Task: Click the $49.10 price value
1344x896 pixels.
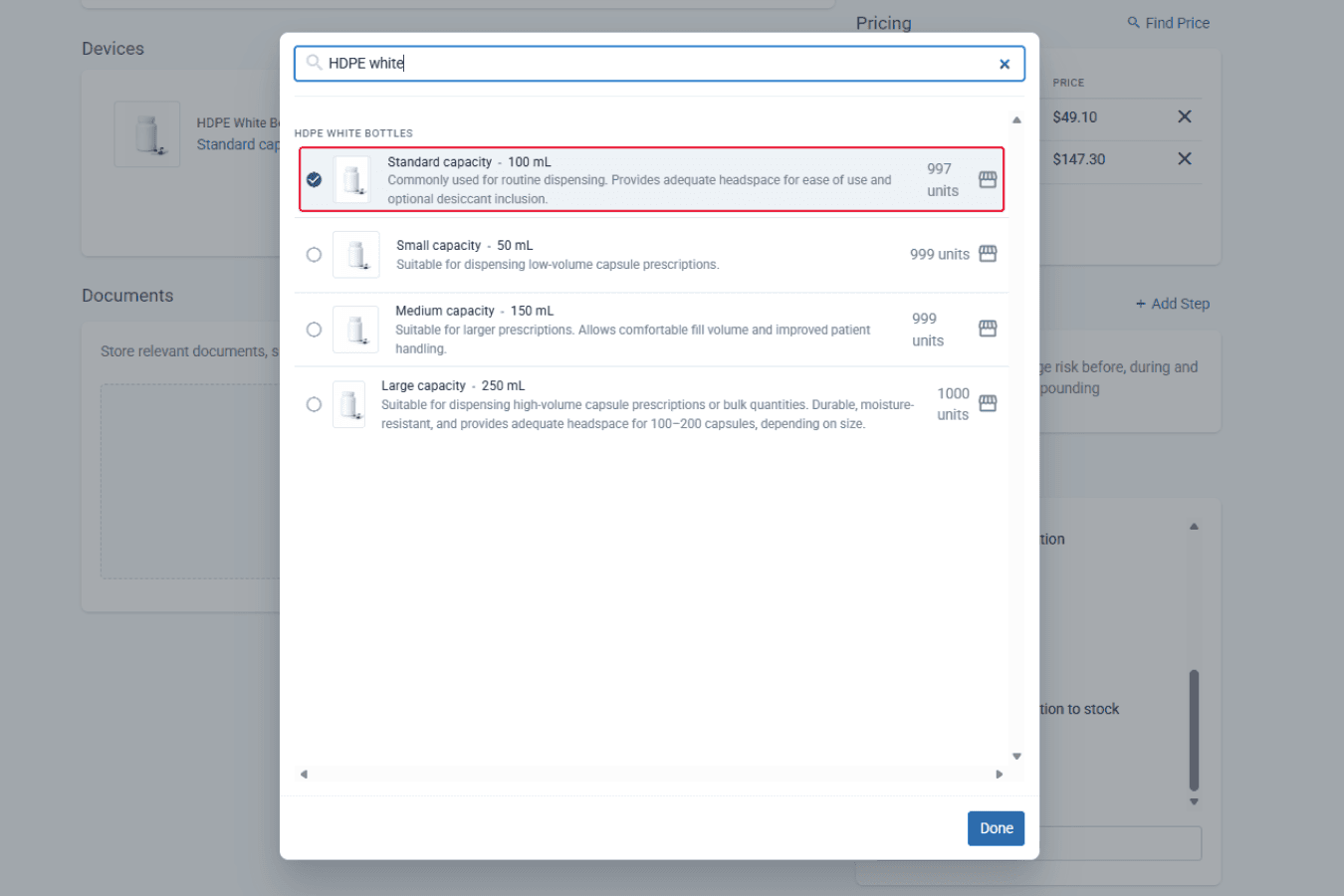Action: [x=1075, y=117]
